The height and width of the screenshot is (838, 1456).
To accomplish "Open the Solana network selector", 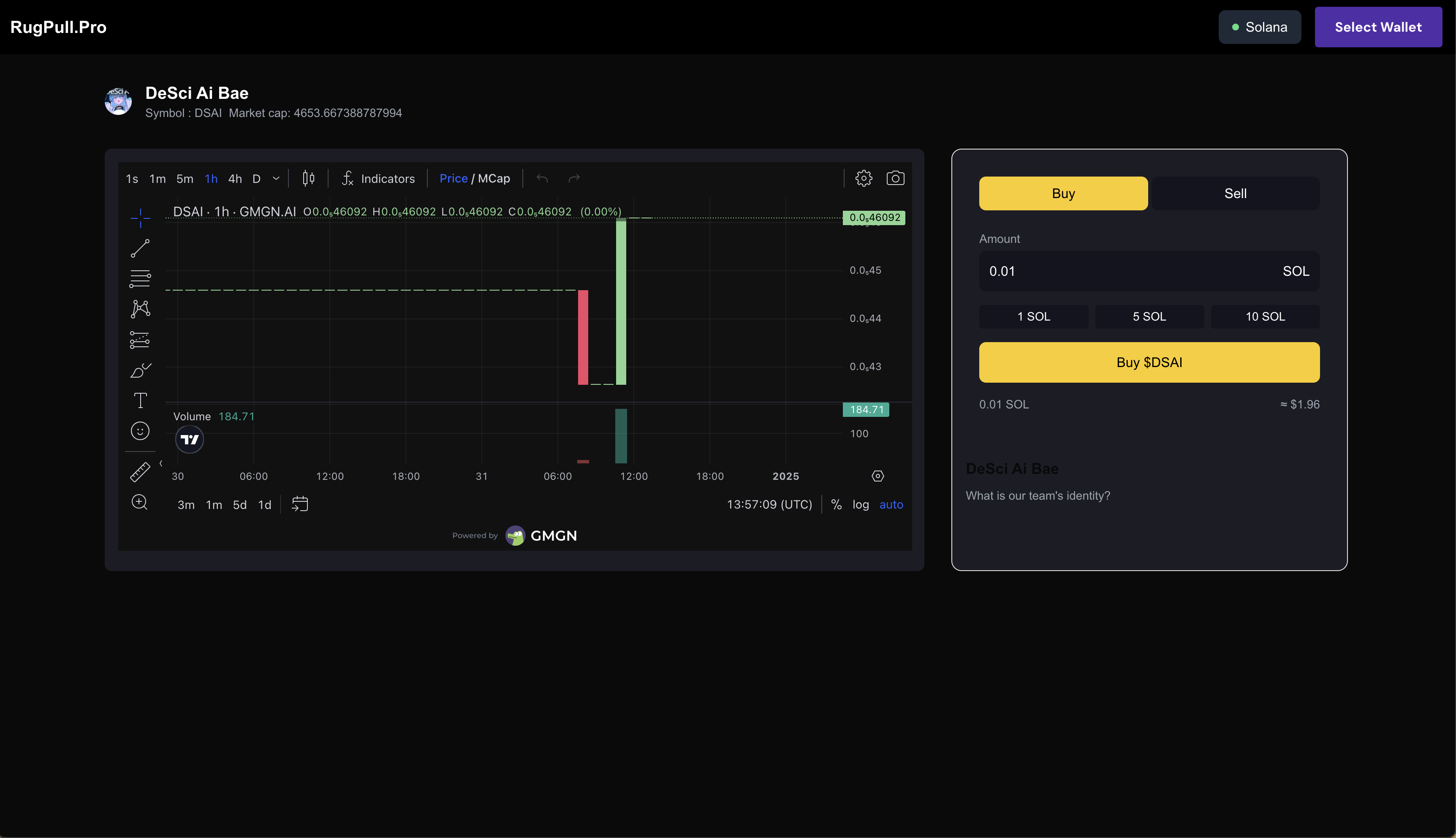I will [x=1259, y=27].
